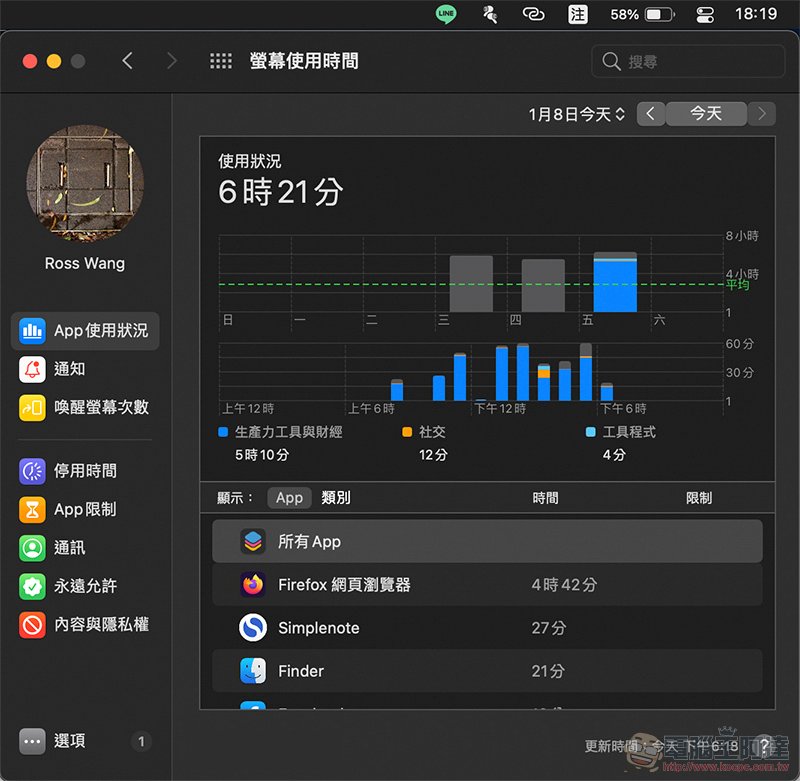Expand the 1月8日今天 date selector
The height and width of the screenshot is (781, 800).
pos(577,114)
